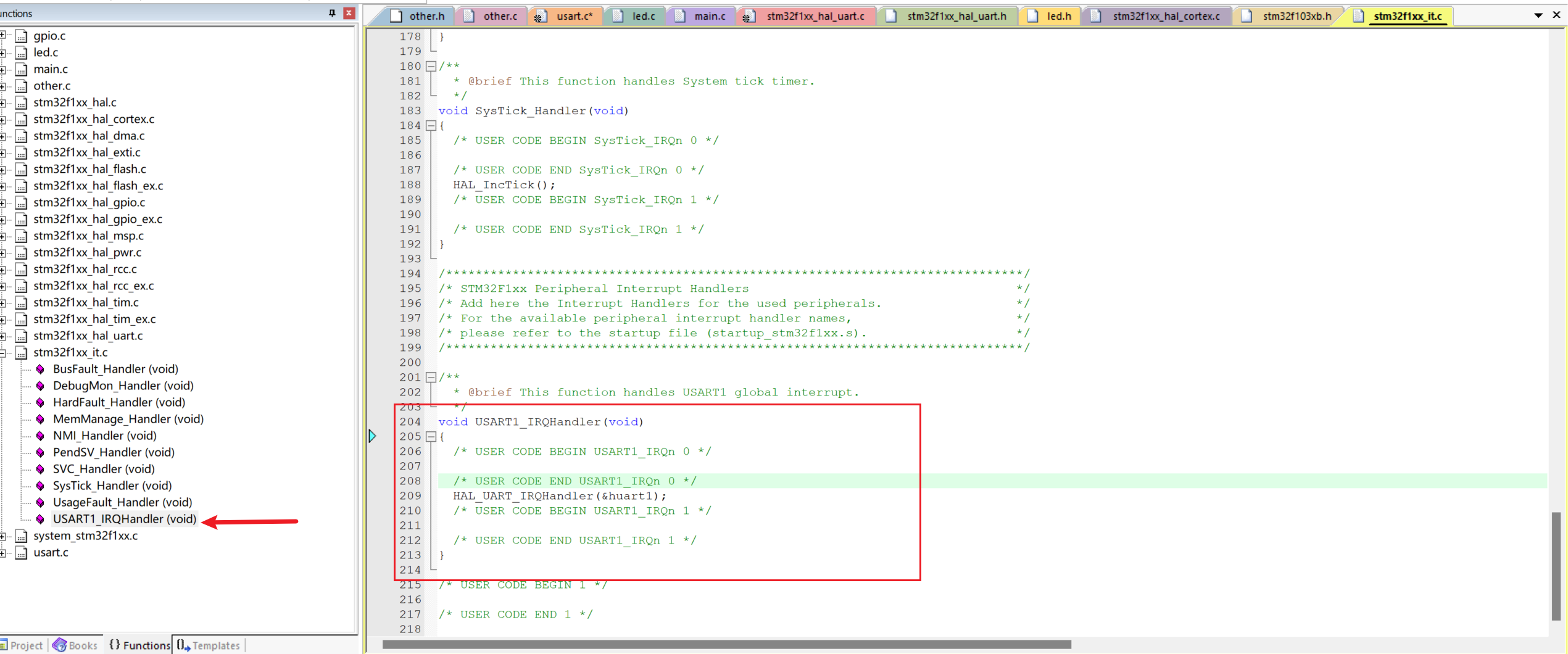Click the editor horizontal scrollbar thumb
1568x654 pixels.
coord(726,645)
